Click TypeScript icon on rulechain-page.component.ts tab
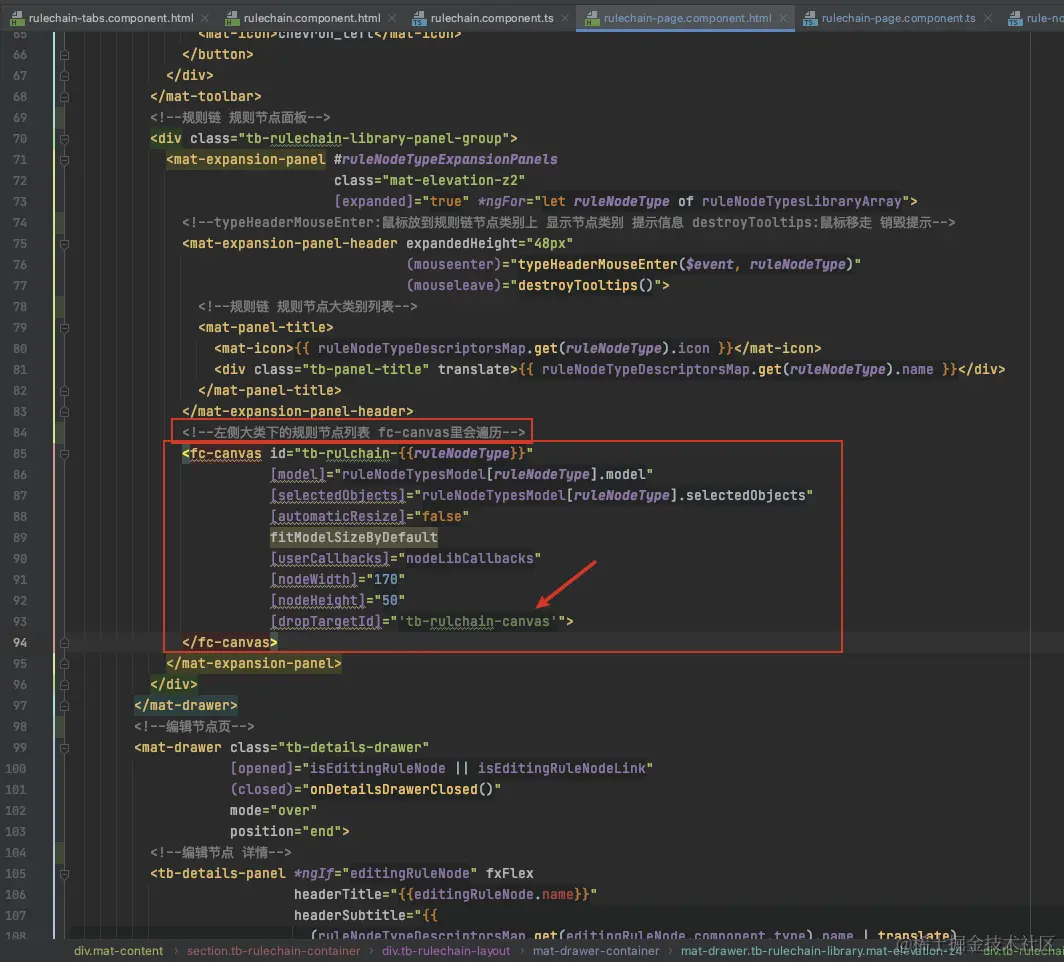Image resolution: width=1064 pixels, height=962 pixels. click(x=810, y=18)
